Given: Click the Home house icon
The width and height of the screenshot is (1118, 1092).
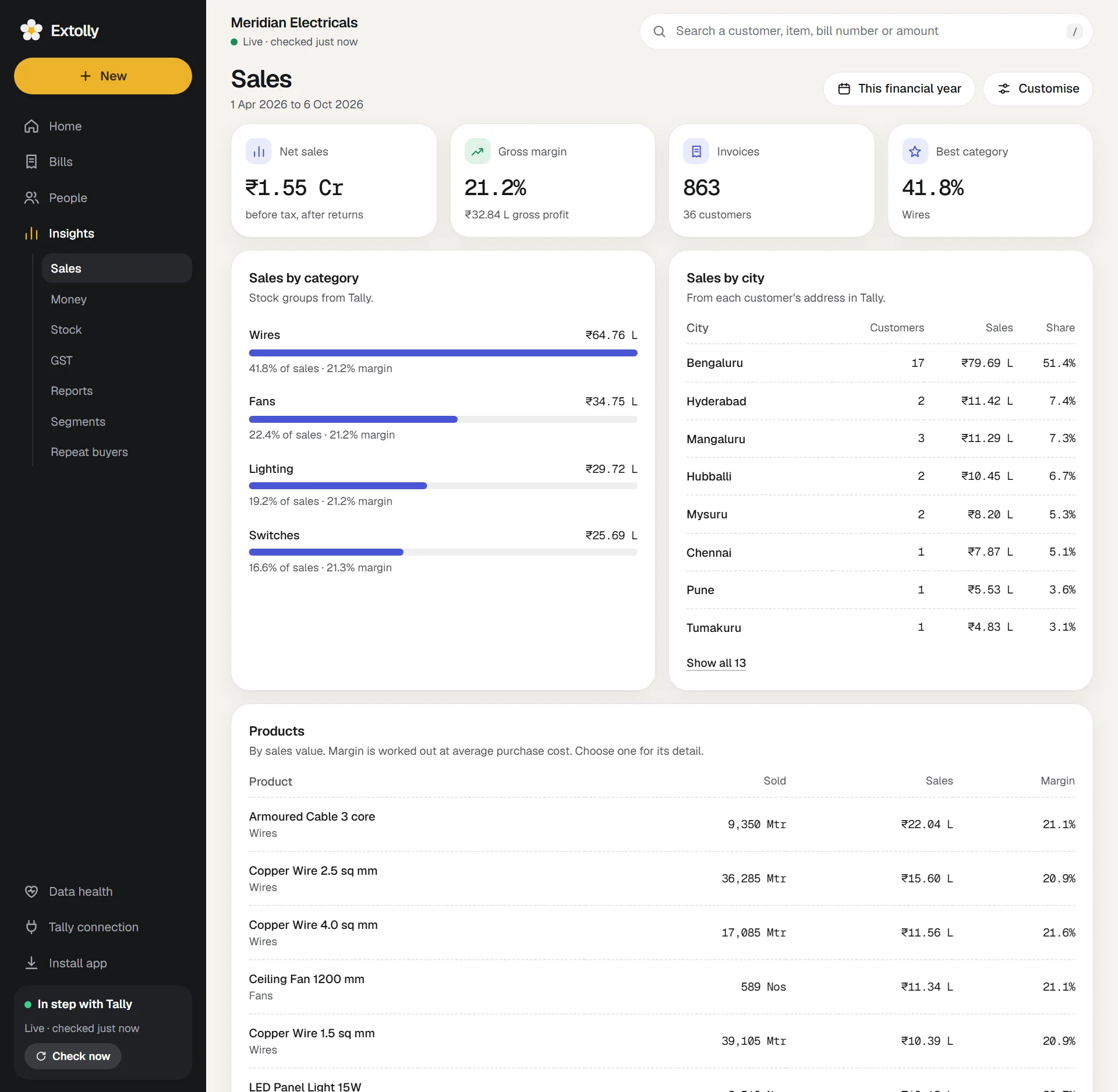Looking at the screenshot, I should [31, 126].
